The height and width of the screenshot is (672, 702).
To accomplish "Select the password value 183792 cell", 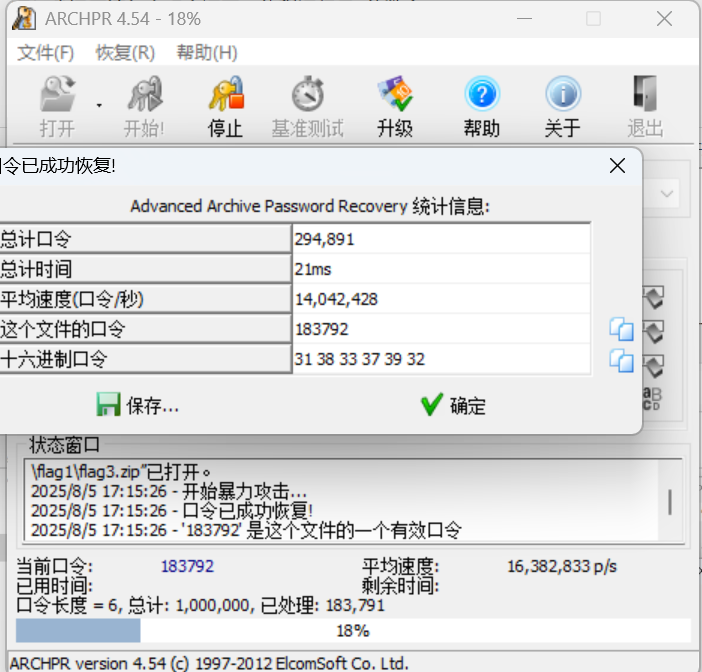I will pyautogui.click(x=441, y=330).
